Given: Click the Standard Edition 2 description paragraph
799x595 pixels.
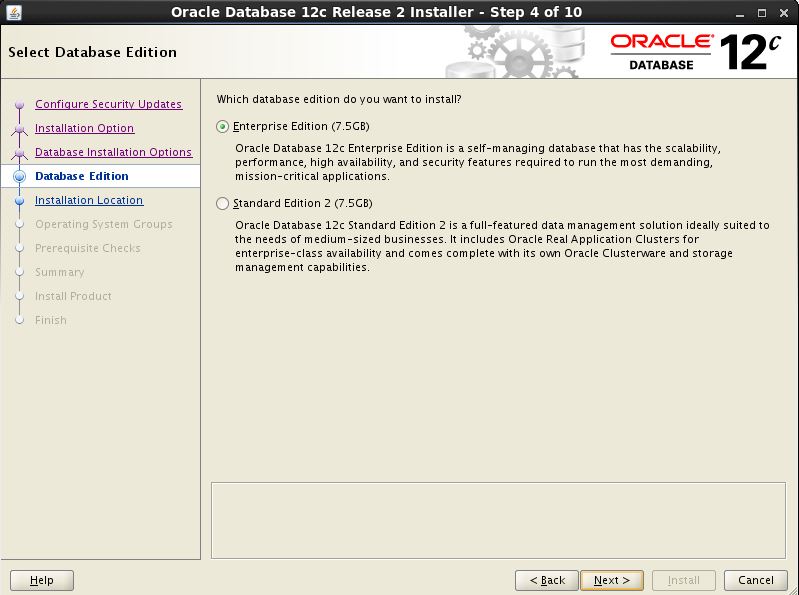Looking at the screenshot, I should tap(502, 246).
